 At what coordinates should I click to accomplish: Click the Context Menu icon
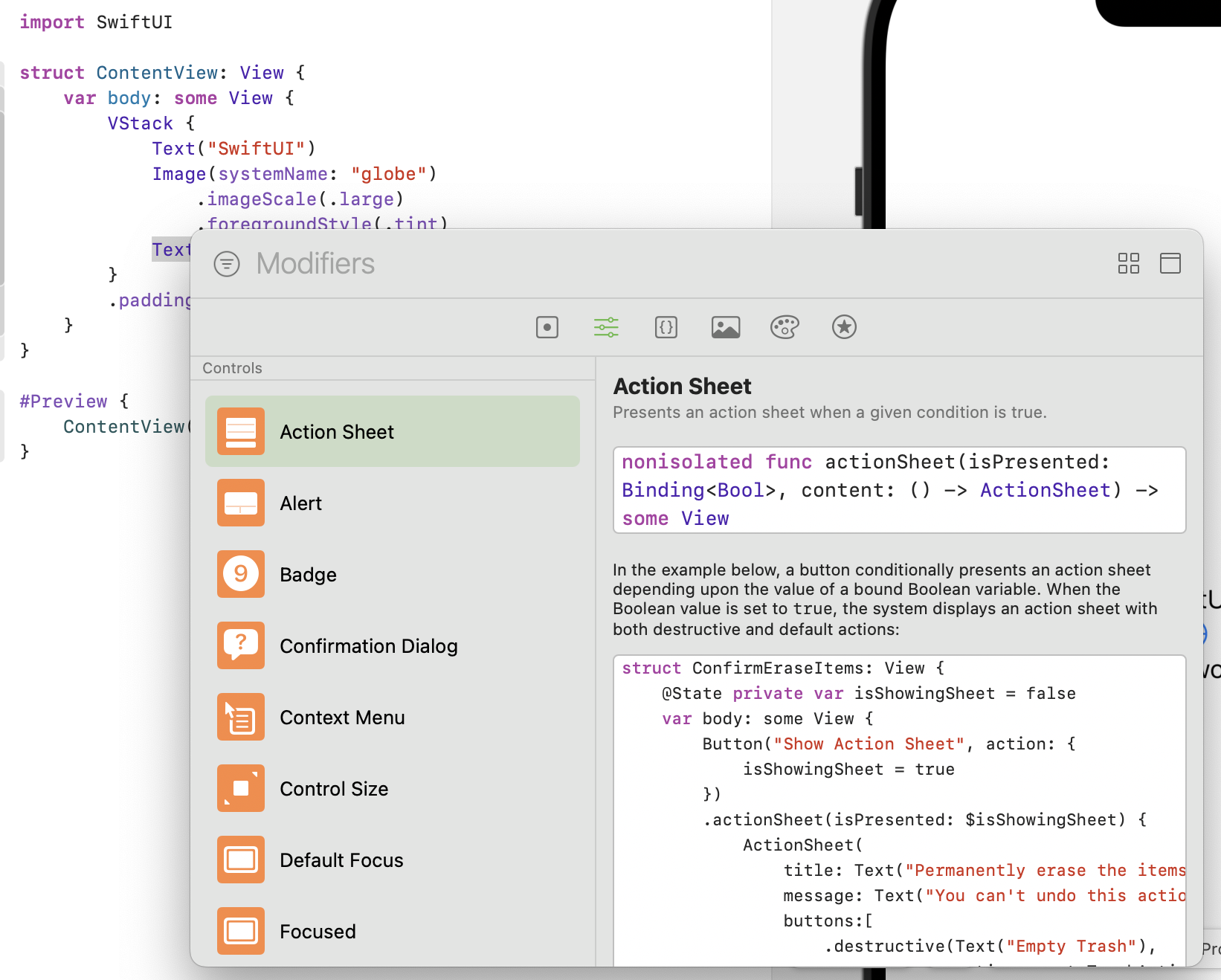pos(241,717)
